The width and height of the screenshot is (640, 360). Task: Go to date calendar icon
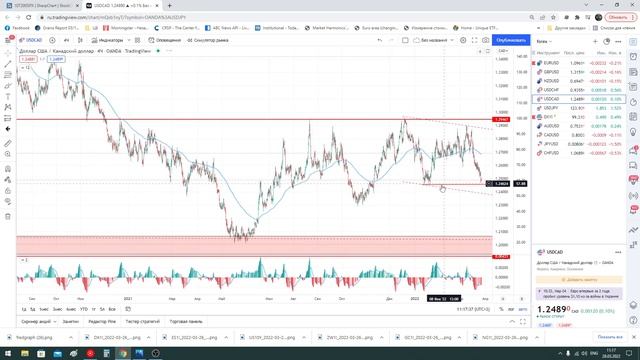pyautogui.click(x=128, y=309)
